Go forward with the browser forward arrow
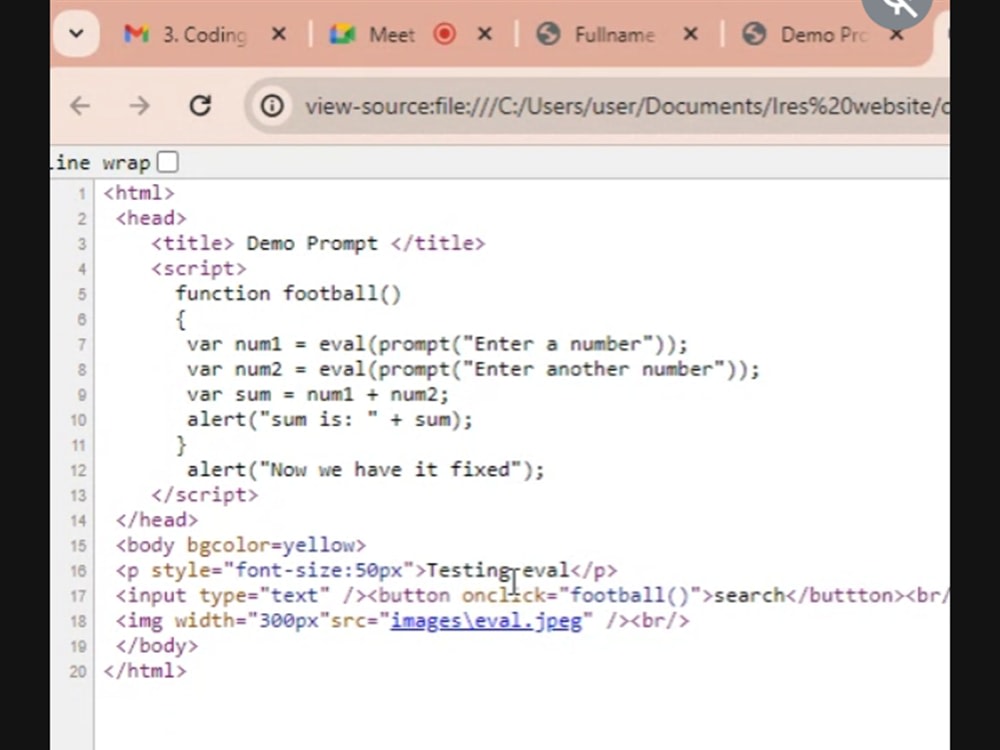The image size is (1000, 750). tap(140, 105)
